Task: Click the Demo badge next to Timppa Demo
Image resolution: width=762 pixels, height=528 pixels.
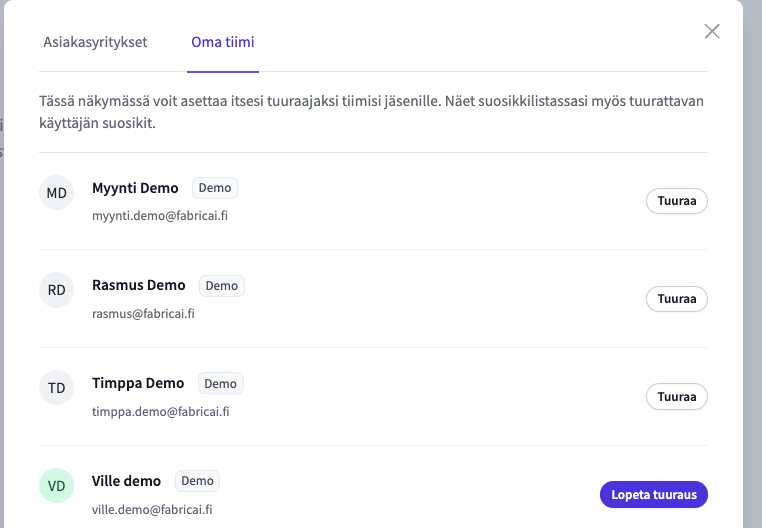Action: pyautogui.click(x=221, y=384)
